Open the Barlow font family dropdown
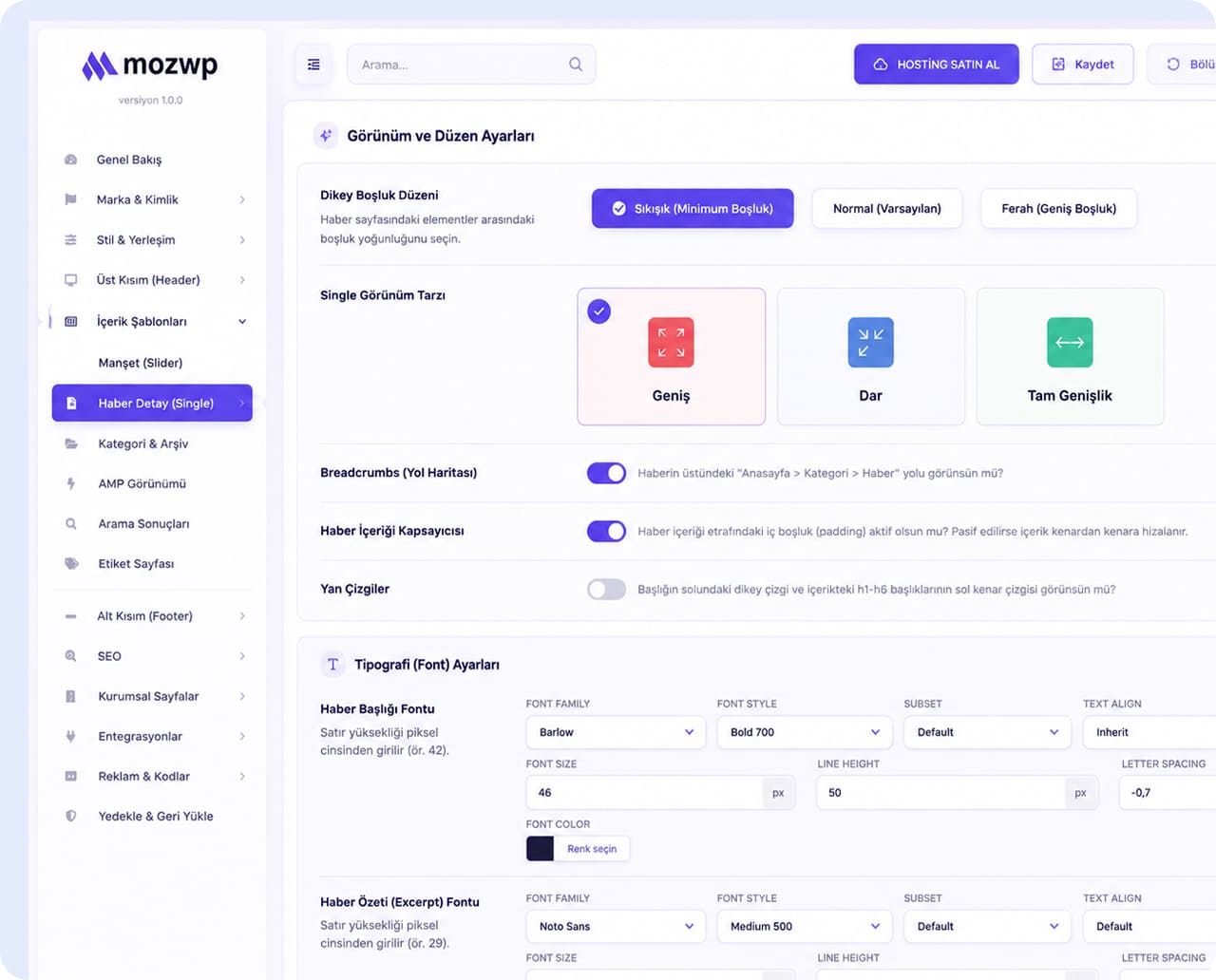Screen dimensions: 1216x980 (616, 732)
